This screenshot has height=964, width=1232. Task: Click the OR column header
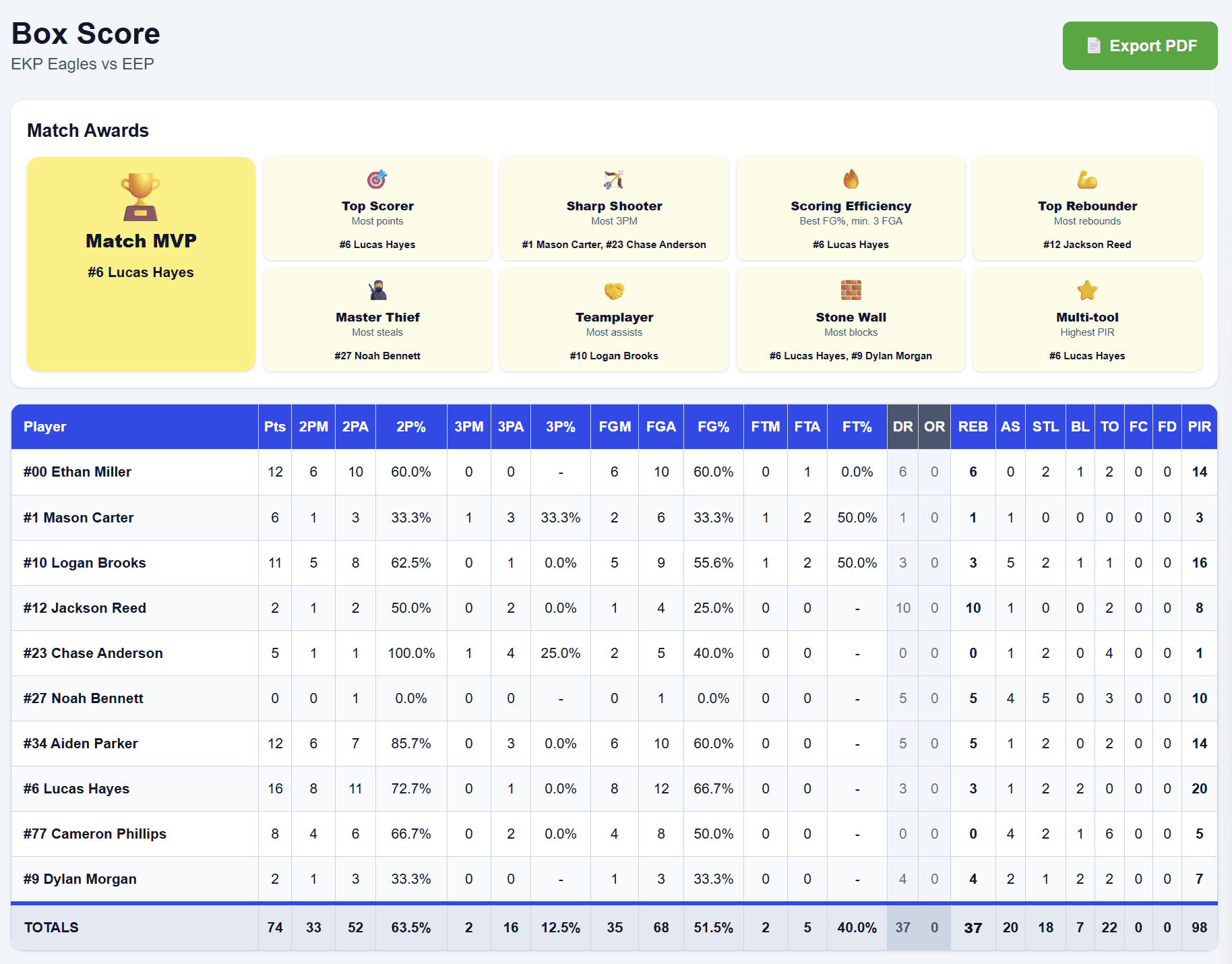[x=934, y=427]
